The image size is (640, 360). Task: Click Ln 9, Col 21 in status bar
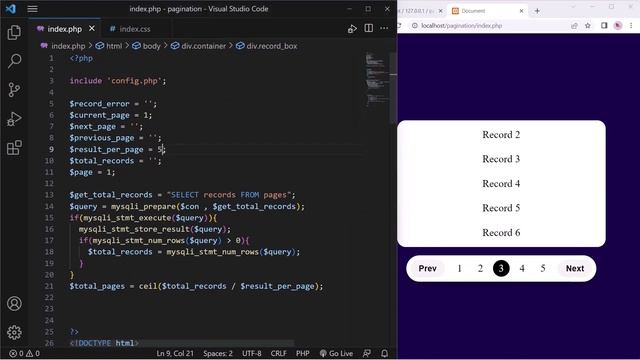tap(175, 353)
